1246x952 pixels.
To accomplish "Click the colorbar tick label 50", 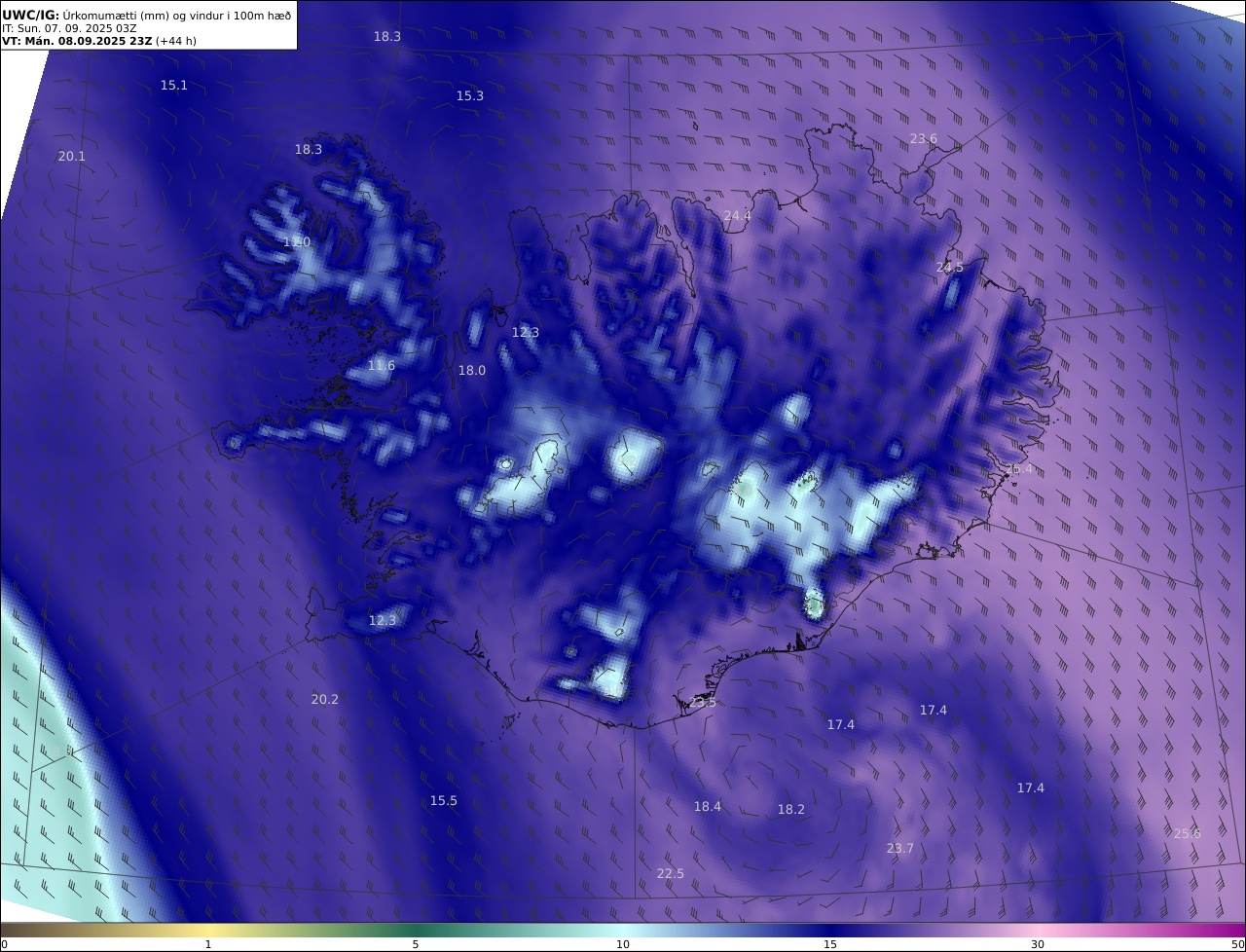I will click(x=1238, y=944).
